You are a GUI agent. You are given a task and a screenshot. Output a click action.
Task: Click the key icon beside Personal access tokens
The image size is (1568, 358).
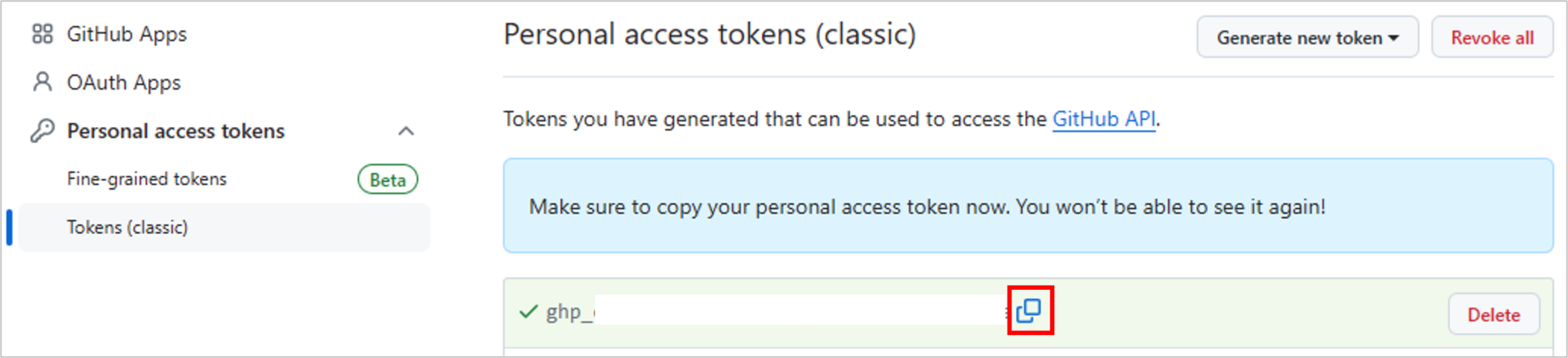click(x=42, y=131)
